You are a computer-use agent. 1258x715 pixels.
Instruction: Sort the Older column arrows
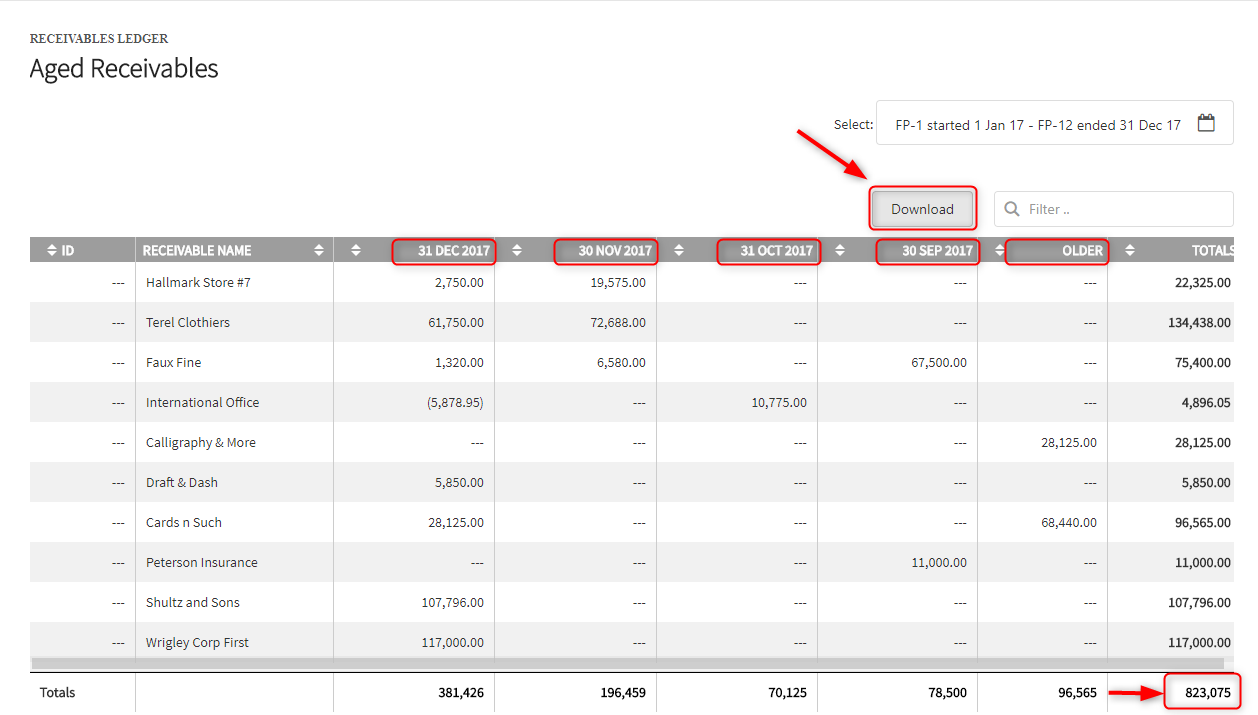tap(1000, 250)
